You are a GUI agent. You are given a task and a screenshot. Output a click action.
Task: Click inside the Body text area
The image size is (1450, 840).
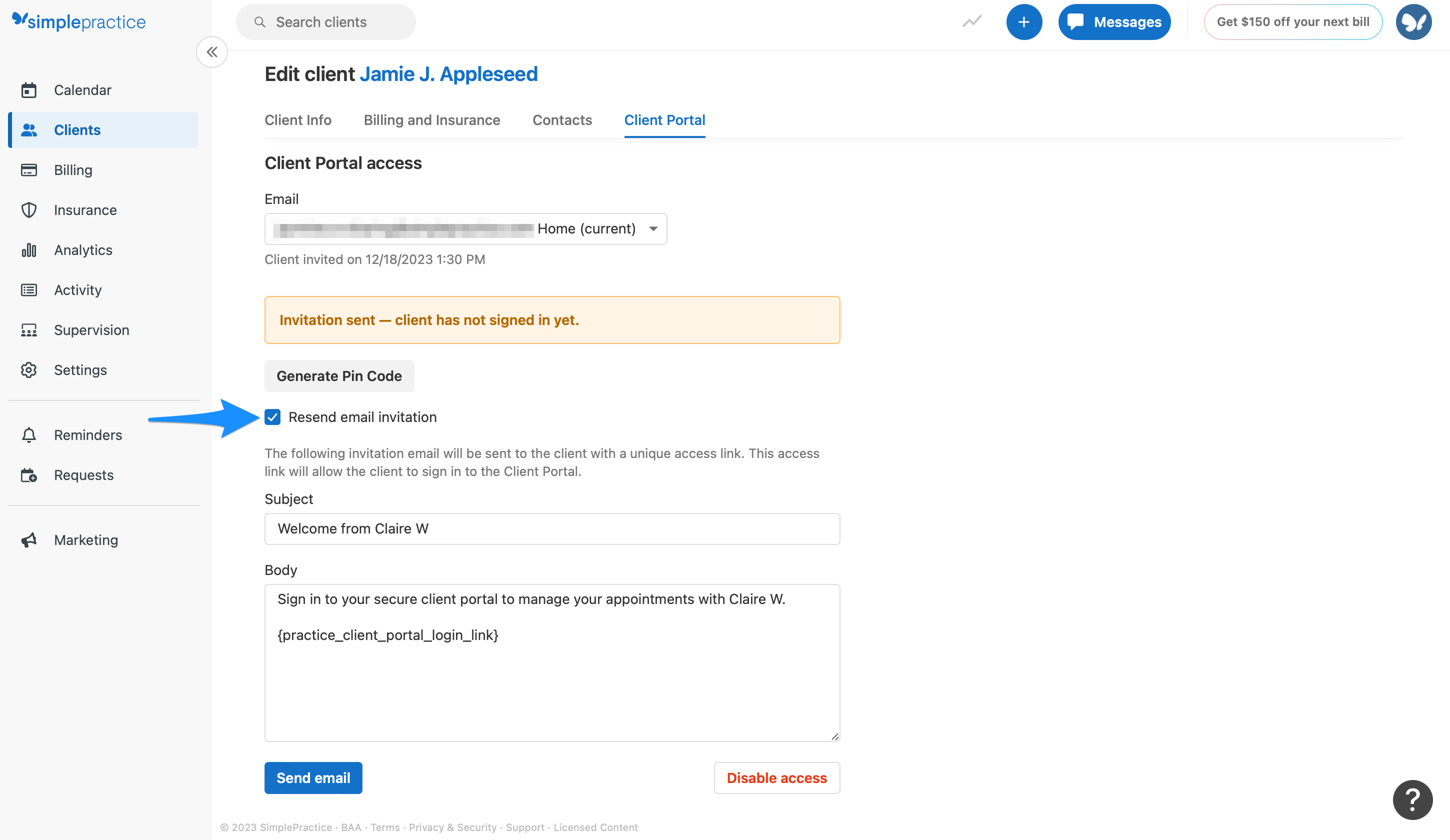[552, 663]
